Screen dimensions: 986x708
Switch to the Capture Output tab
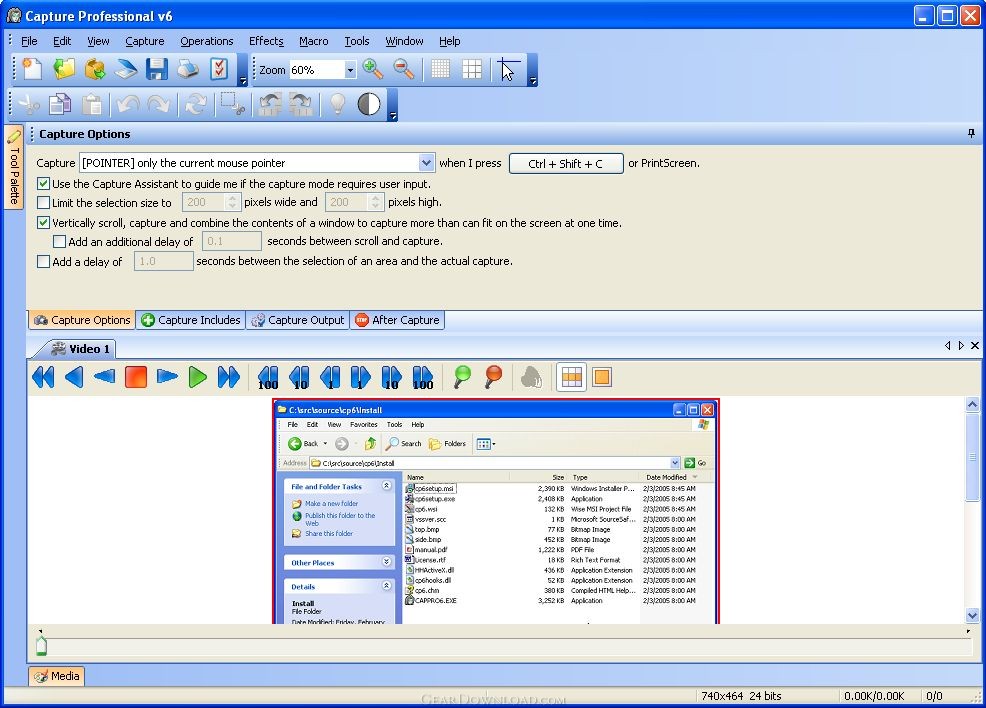tap(297, 320)
